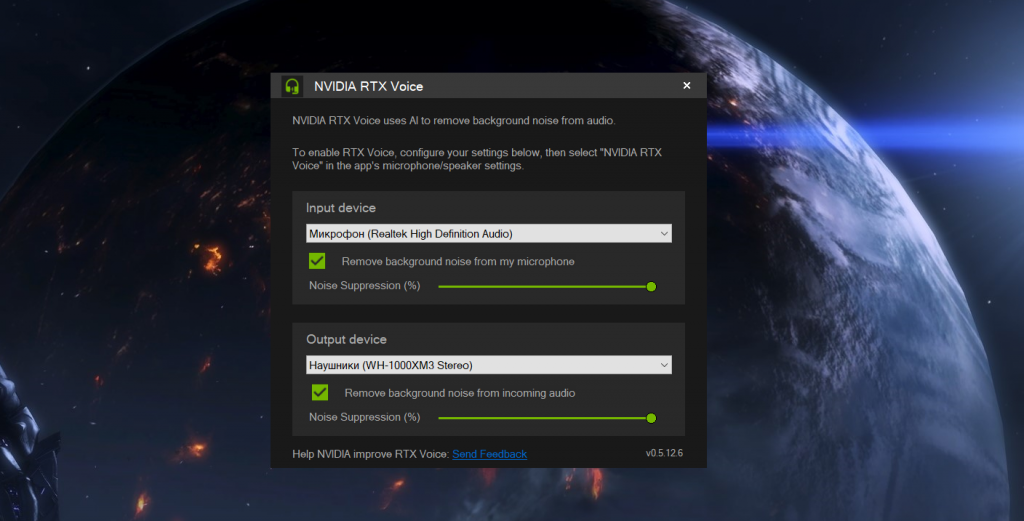Click the Output device dropdown chevron arrow
Screen dimensions: 1024x521
pyautogui.click(x=663, y=365)
